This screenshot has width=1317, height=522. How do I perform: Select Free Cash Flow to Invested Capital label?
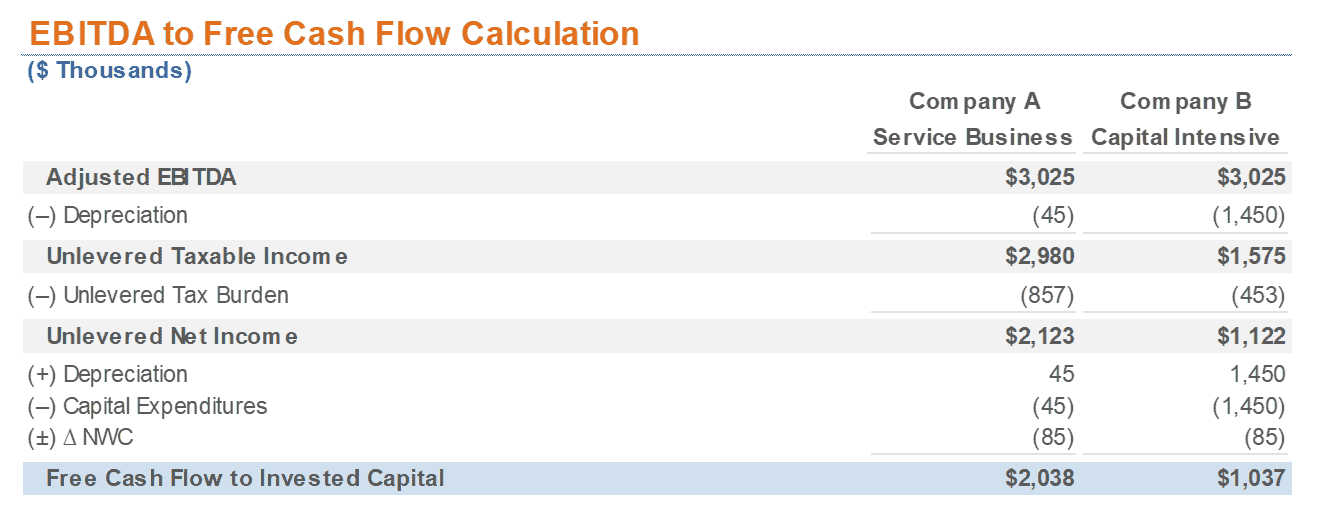click(x=245, y=478)
